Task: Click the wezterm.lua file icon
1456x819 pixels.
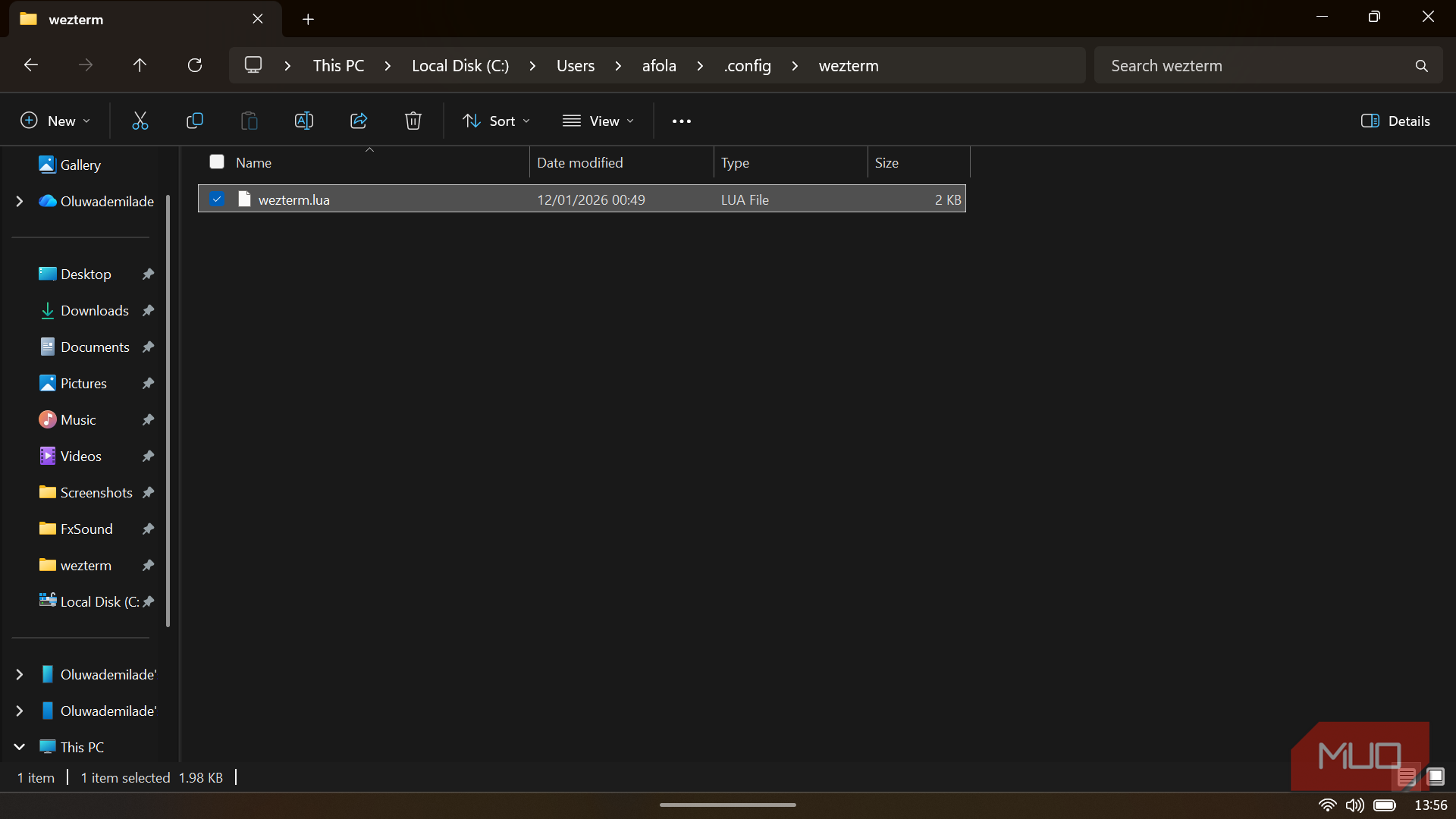Action: pyautogui.click(x=244, y=199)
